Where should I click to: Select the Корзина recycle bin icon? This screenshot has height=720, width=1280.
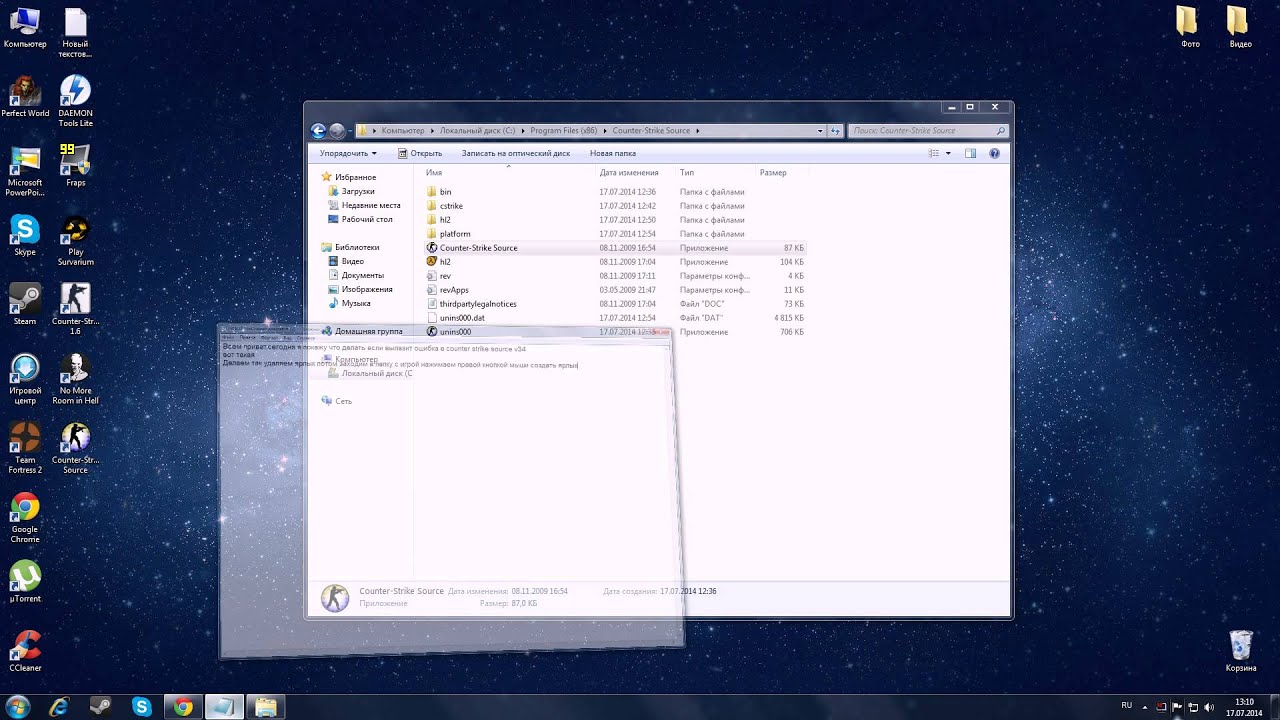coord(1241,652)
